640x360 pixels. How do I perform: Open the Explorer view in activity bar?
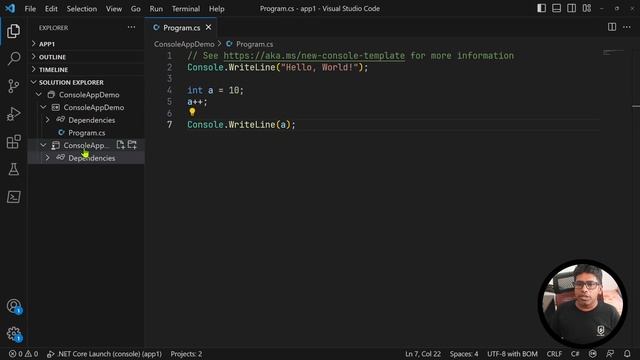[x=13, y=31]
